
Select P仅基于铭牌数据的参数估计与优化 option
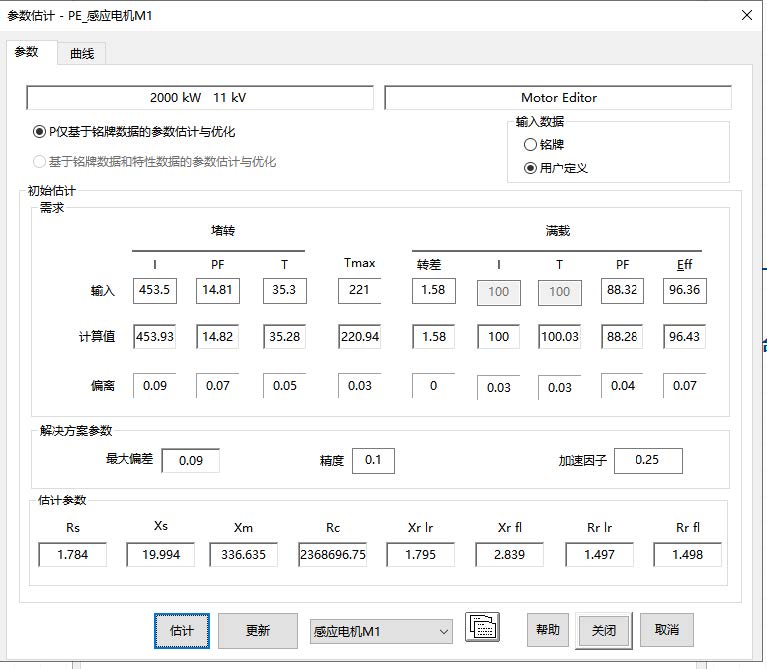pyautogui.click(x=40, y=132)
